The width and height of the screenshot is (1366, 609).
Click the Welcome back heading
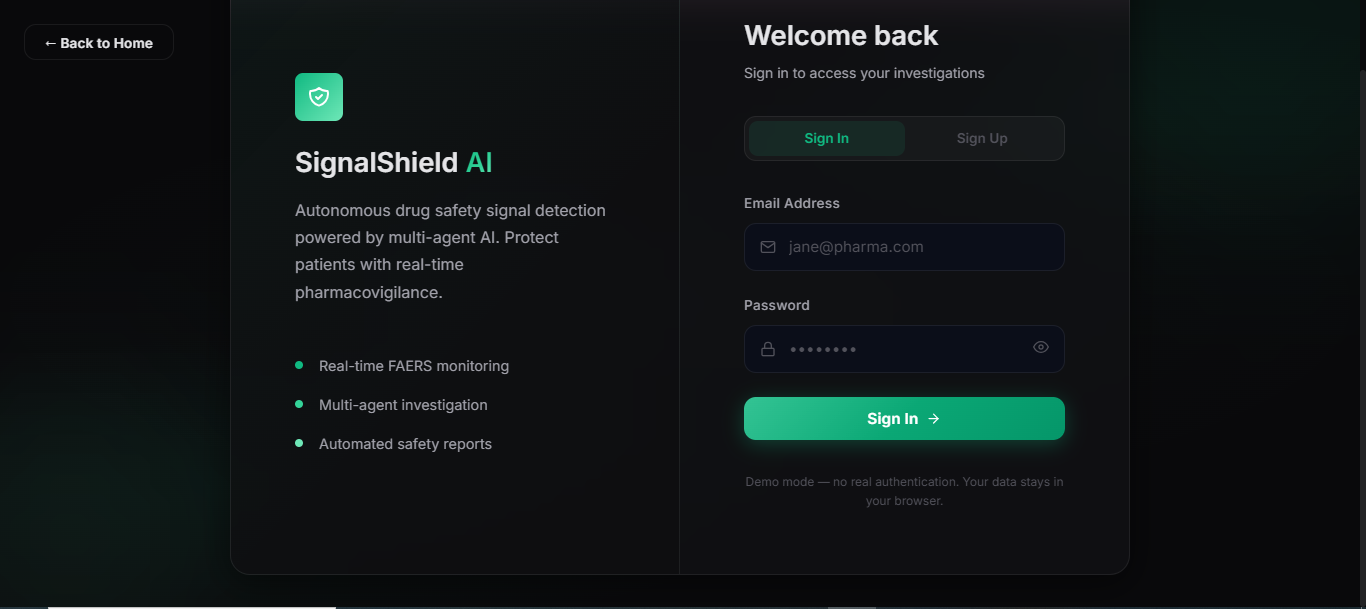point(840,36)
